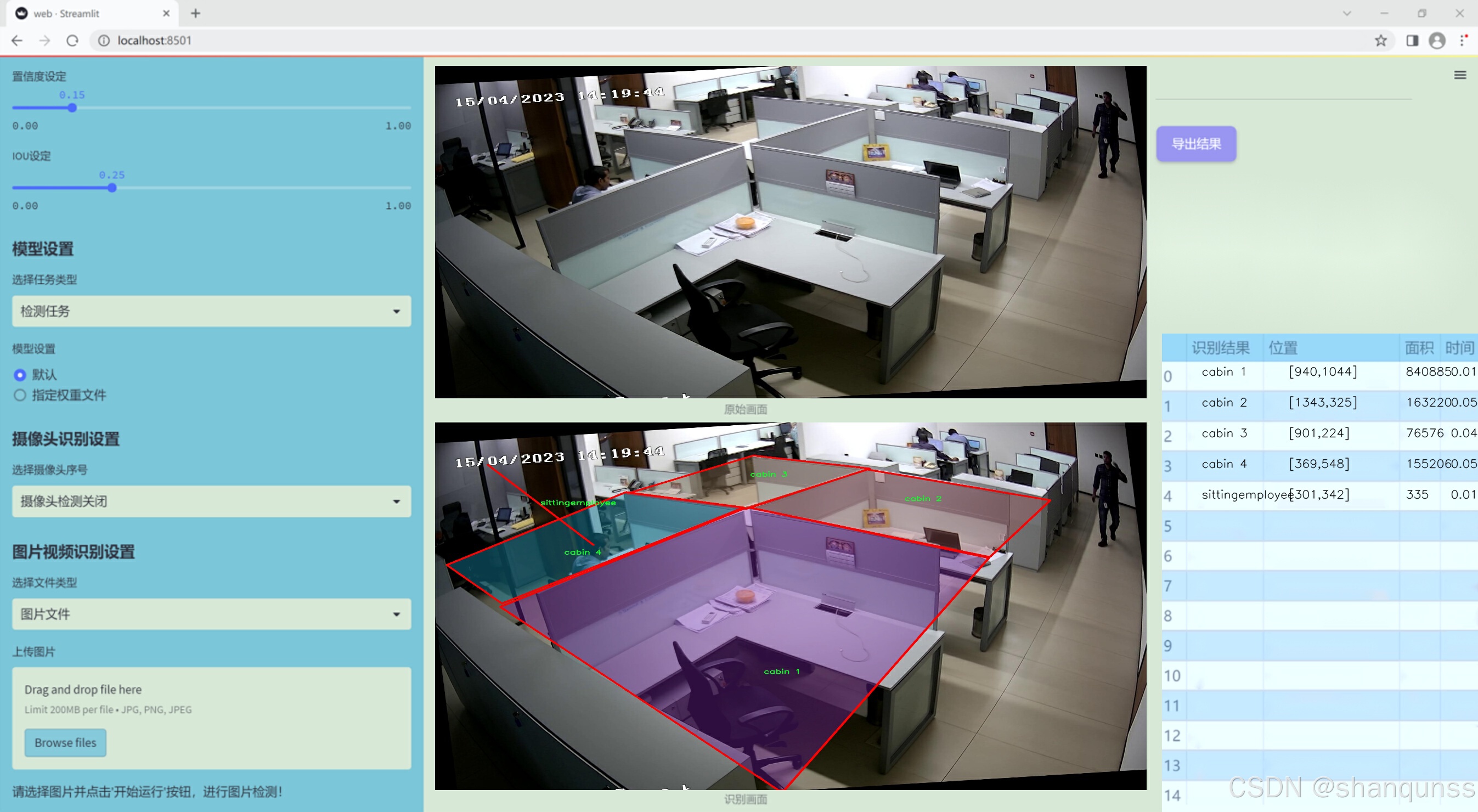Image resolution: width=1478 pixels, height=812 pixels.
Task: Open the browser side panel icon
Action: pos(1412,41)
